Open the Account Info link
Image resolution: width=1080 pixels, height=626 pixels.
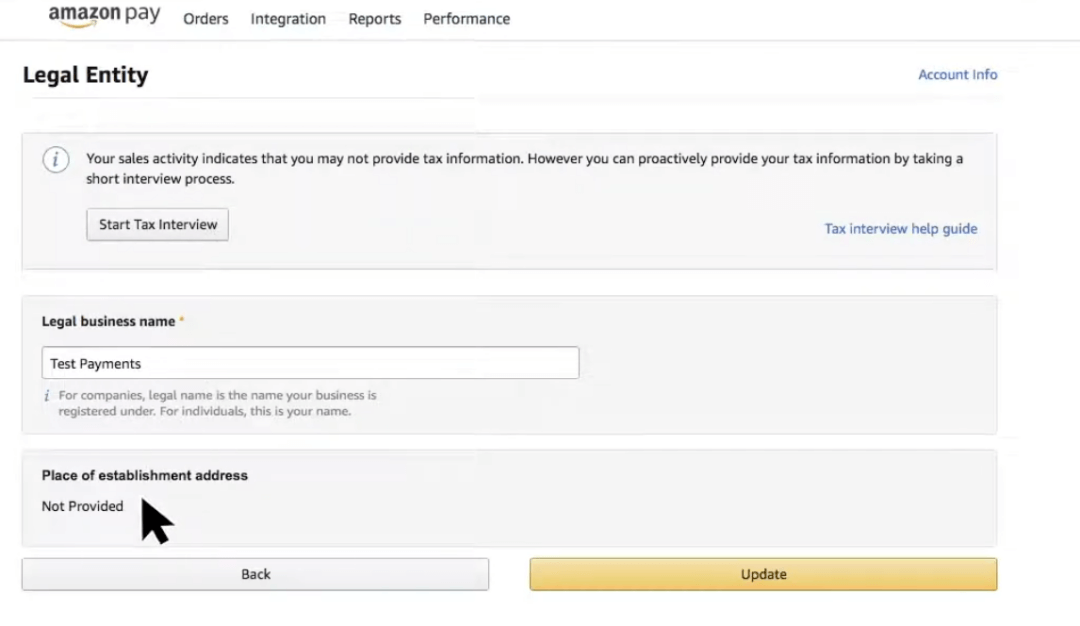[x=957, y=74]
